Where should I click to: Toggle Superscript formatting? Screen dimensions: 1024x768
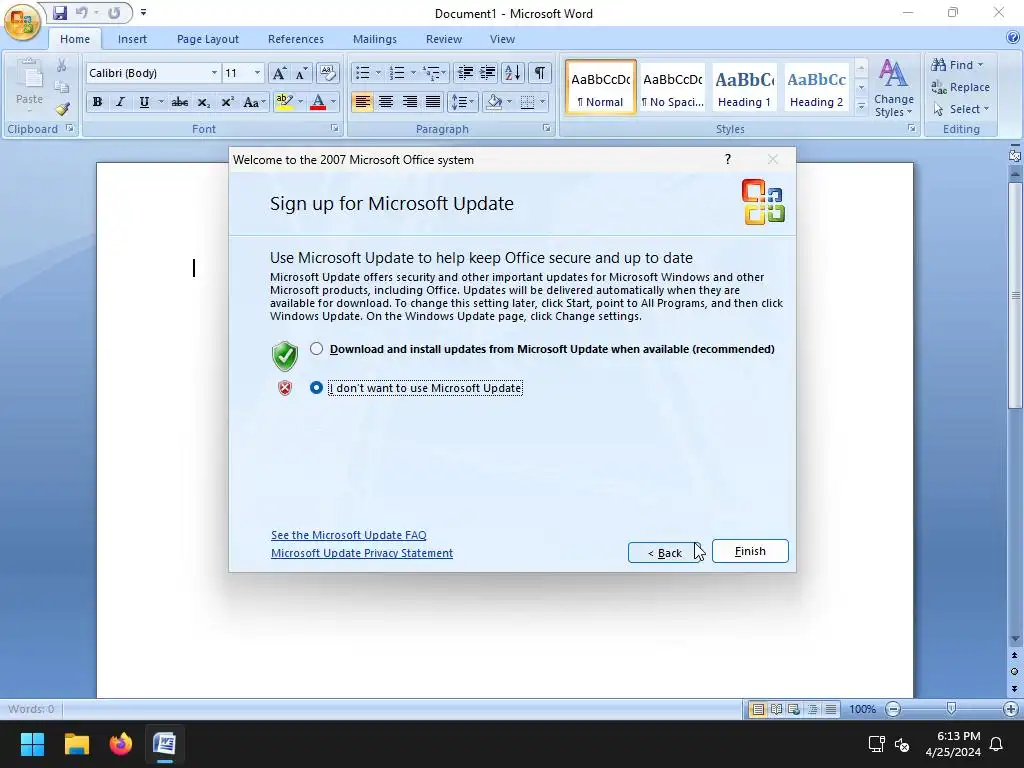[x=227, y=102]
